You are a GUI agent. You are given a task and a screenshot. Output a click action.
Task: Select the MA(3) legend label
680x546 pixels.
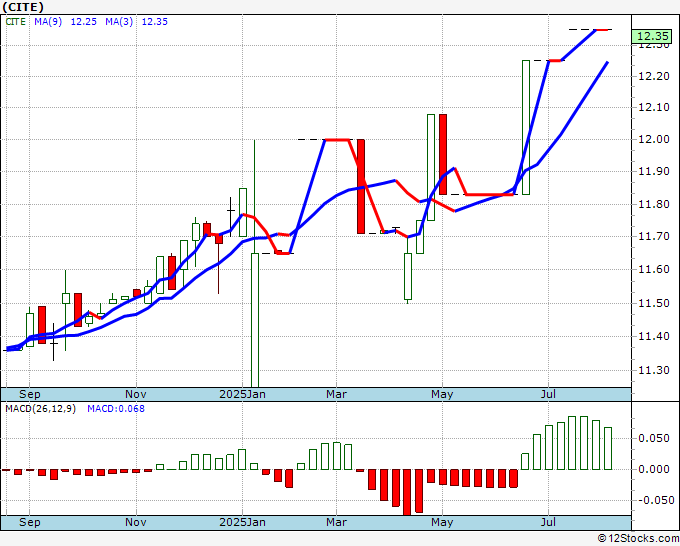119,22
